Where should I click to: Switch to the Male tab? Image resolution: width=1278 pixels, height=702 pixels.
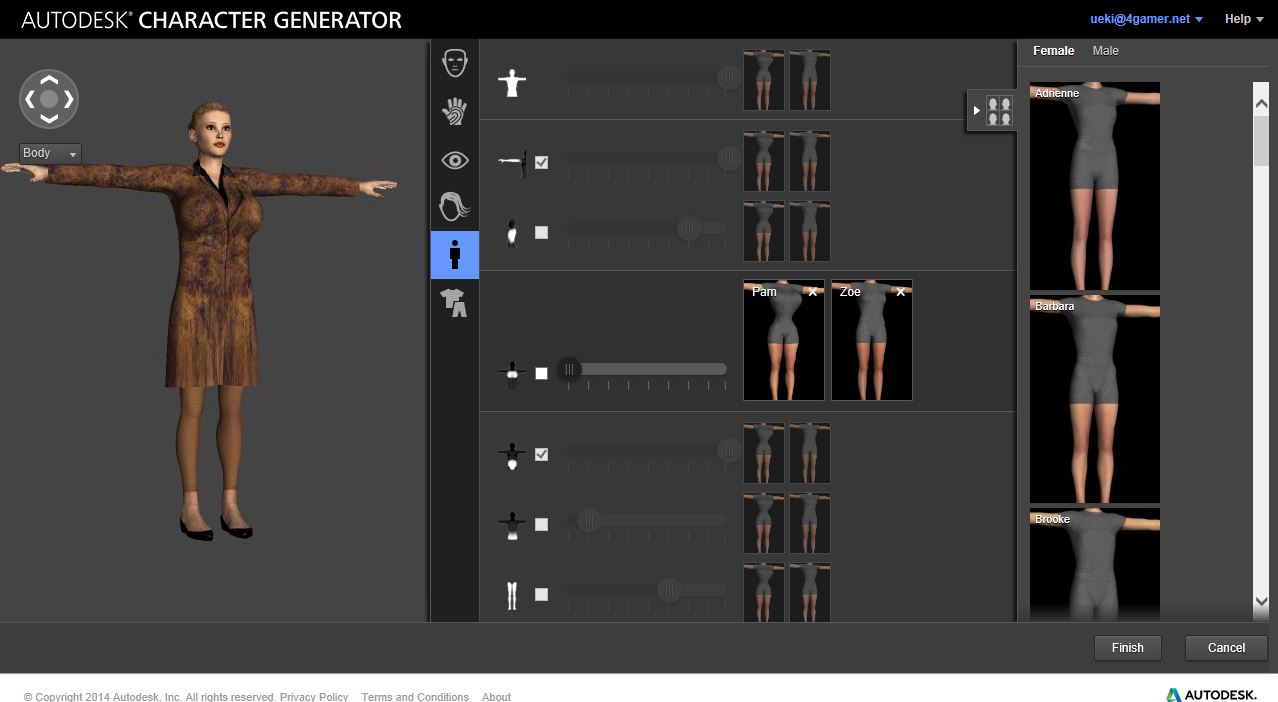(1106, 50)
